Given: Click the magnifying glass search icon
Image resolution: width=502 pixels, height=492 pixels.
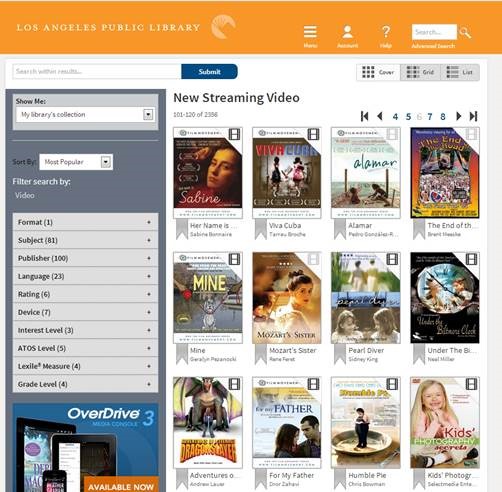Looking at the screenshot, I should [x=465, y=32].
